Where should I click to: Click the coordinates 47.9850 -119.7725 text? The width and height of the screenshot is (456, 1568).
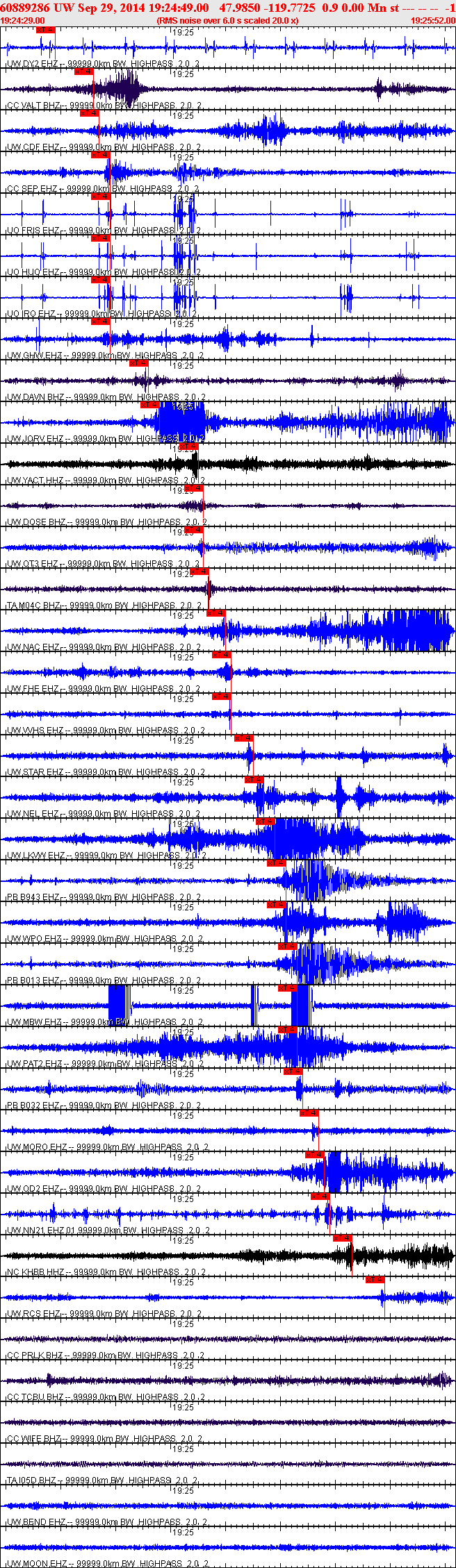coord(267,8)
